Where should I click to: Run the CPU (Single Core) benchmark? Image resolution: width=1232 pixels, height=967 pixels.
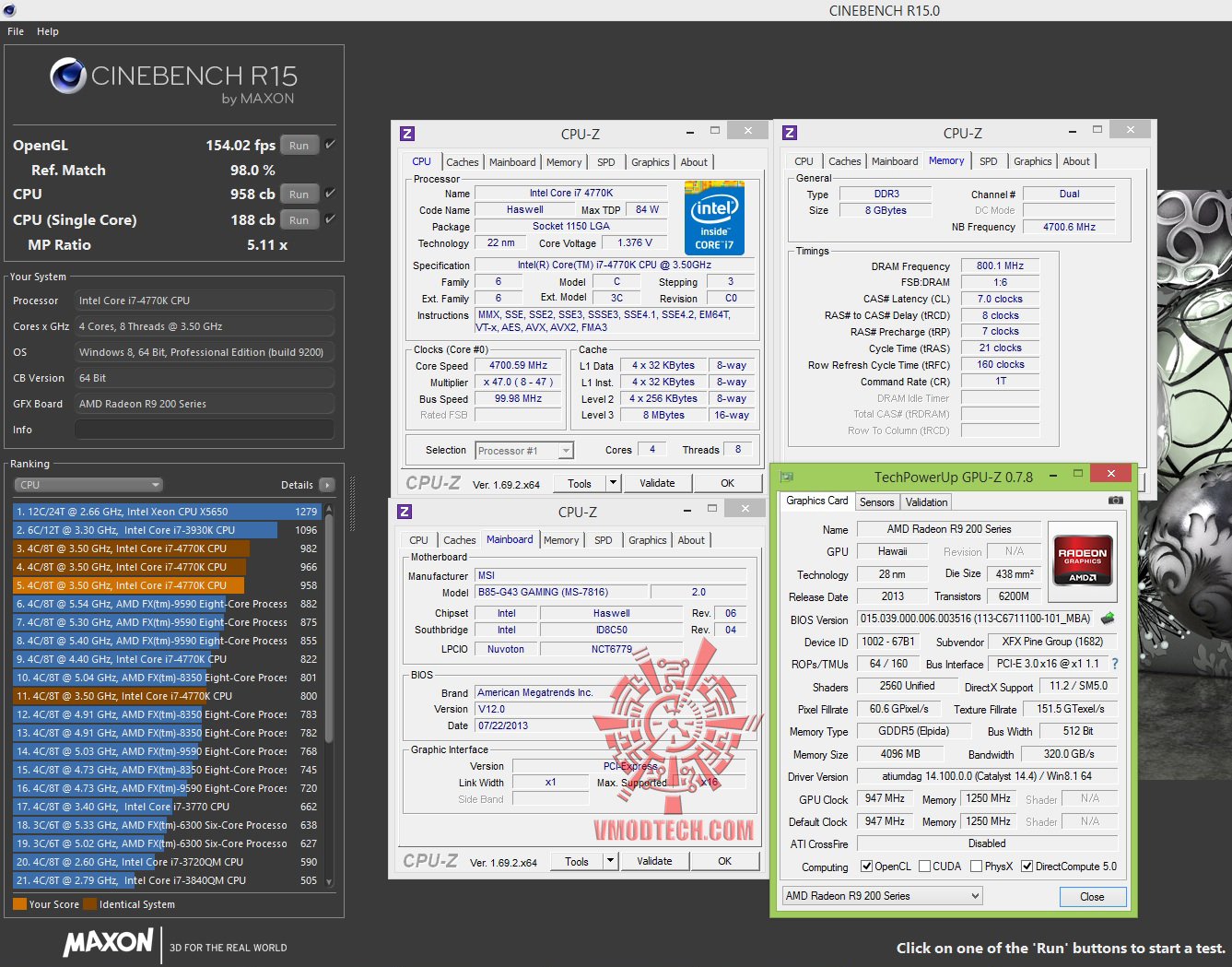point(299,220)
